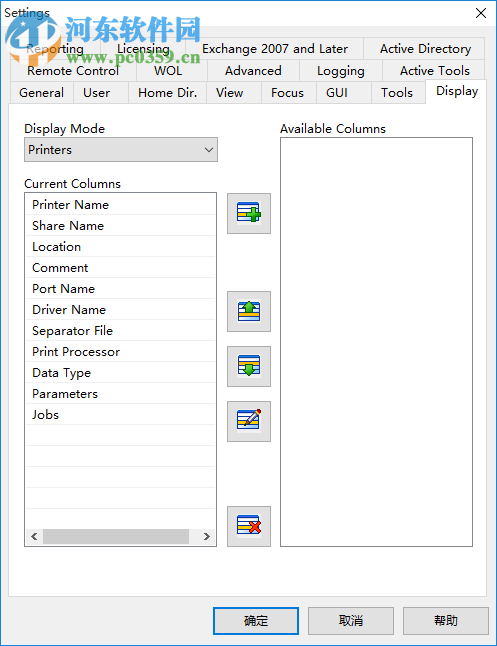Viewport: 497px width, 646px height.
Task: Switch to Remote Control tab
Action: 73,70
